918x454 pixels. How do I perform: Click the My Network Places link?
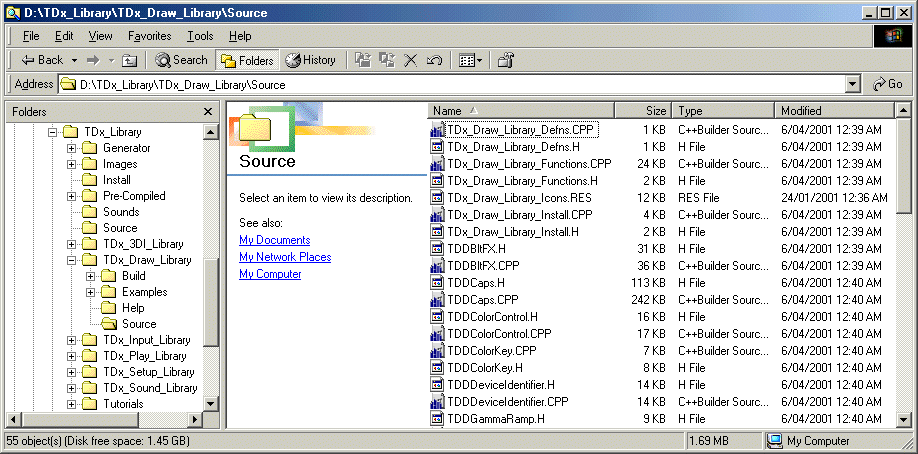point(285,257)
